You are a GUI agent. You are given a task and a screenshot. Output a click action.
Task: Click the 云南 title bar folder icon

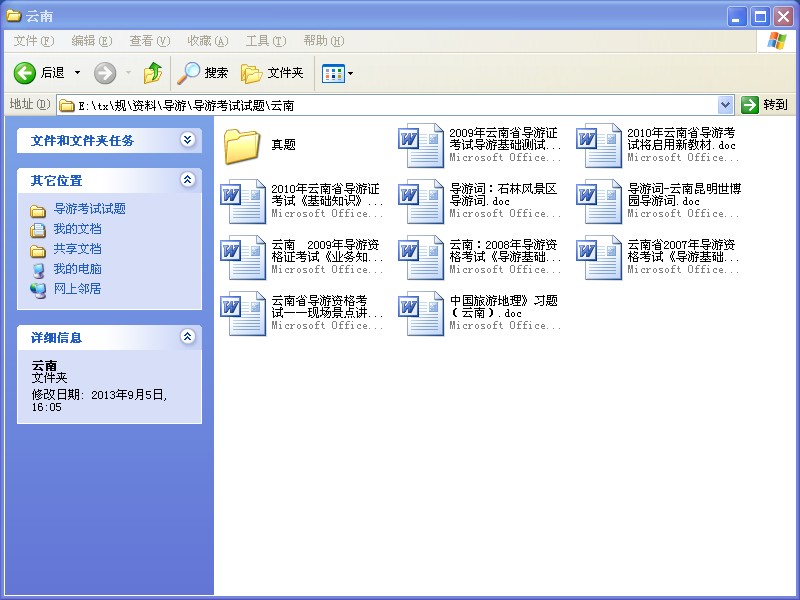click(13, 16)
